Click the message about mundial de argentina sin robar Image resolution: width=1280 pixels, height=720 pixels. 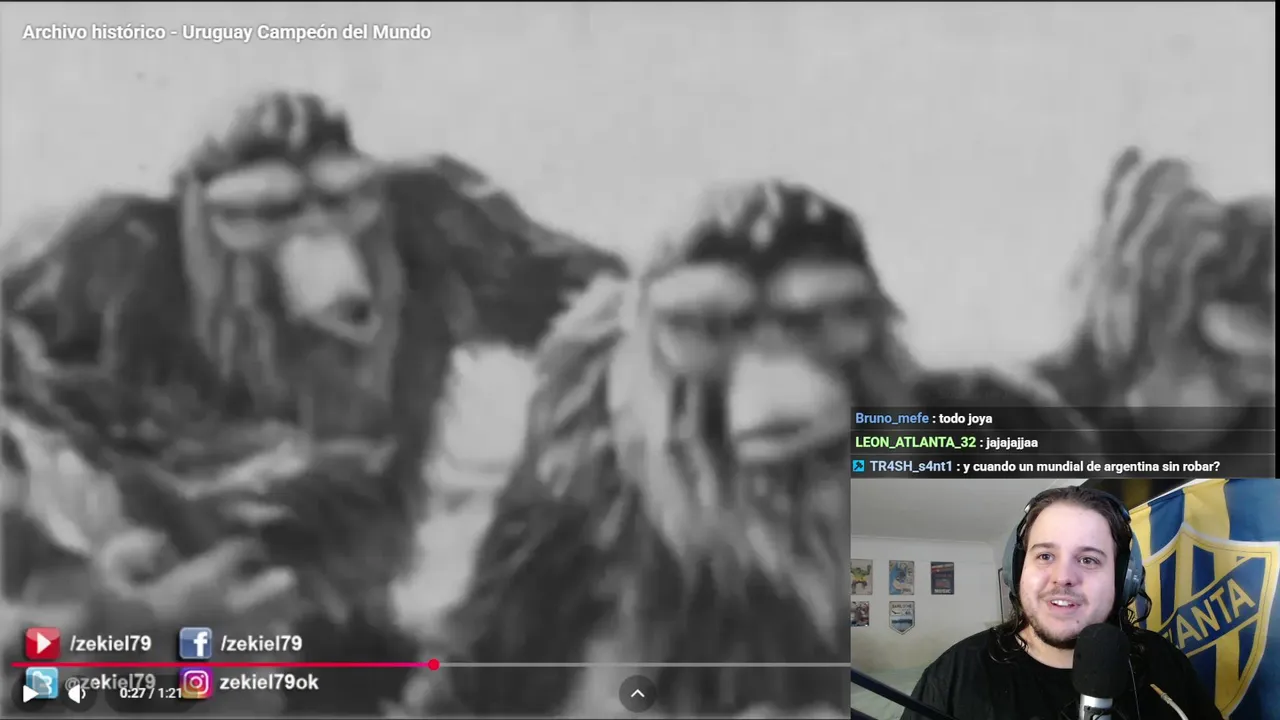[1091, 466]
